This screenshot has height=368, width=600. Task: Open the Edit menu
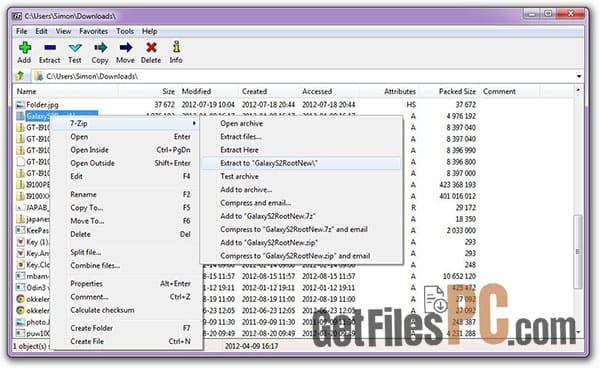[x=41, y=31]
